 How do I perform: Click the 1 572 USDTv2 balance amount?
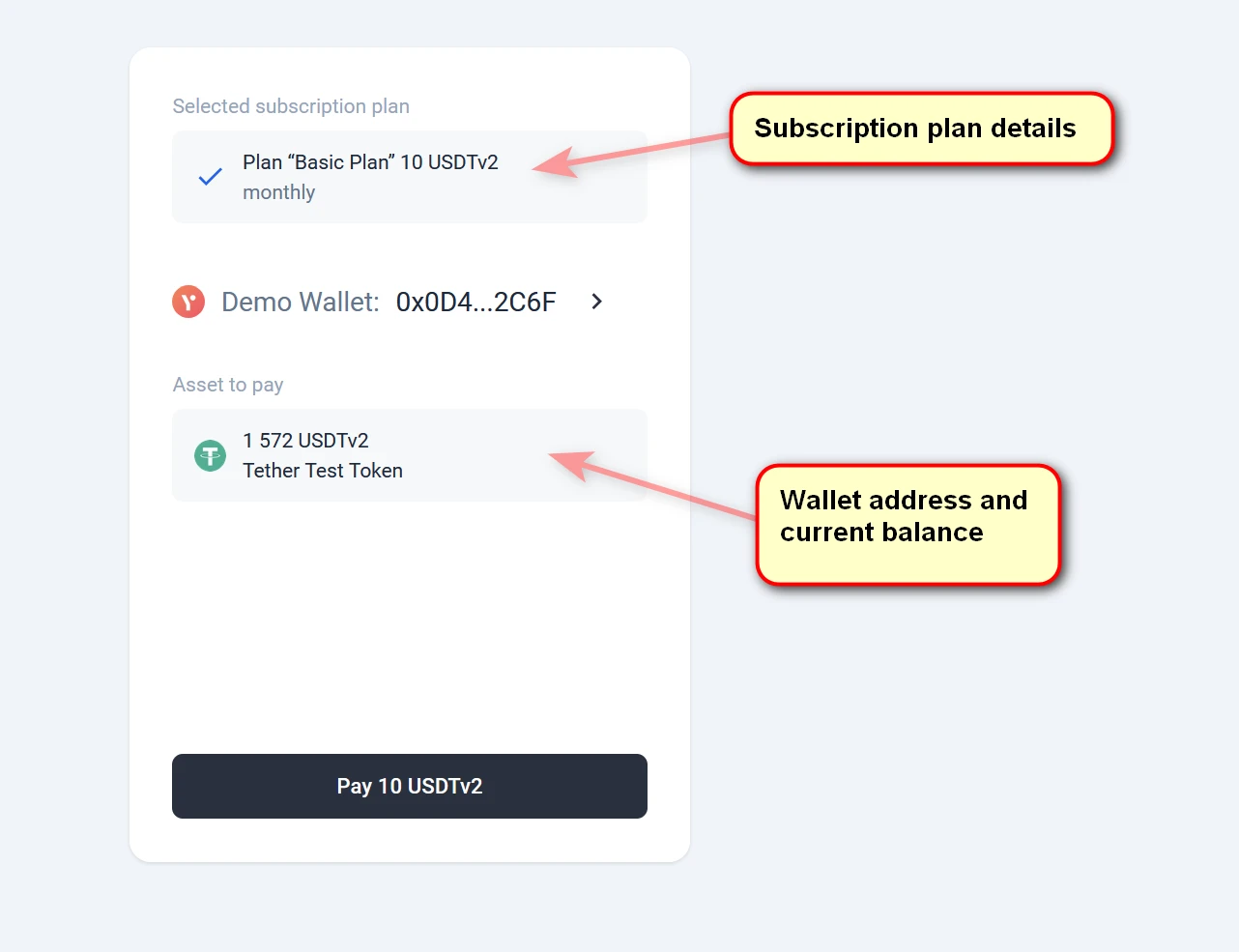[305, 441]
